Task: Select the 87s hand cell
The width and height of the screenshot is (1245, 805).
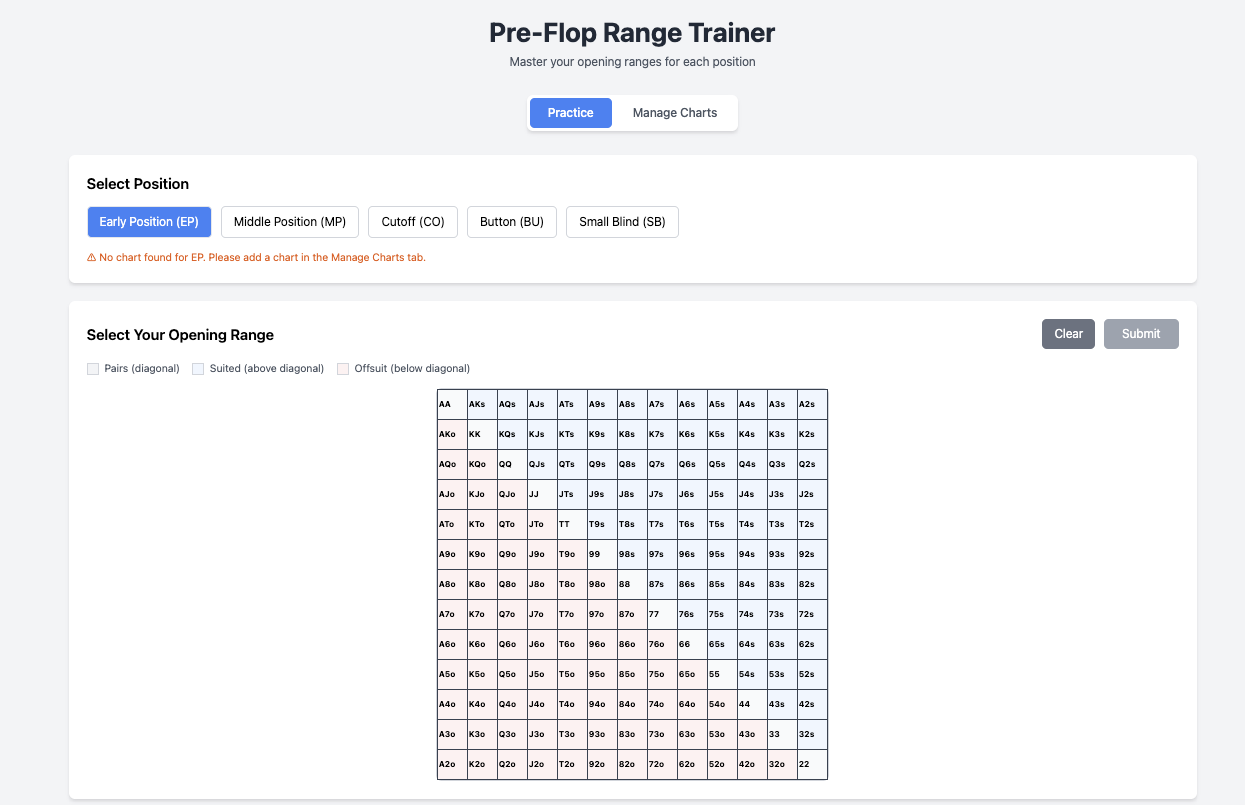Action: [x=663, y=585]
